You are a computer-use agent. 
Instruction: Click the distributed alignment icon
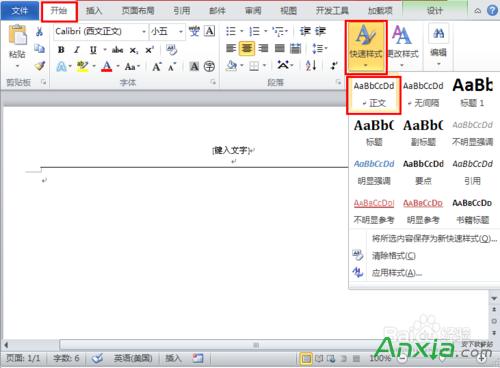tap(296, 49)
